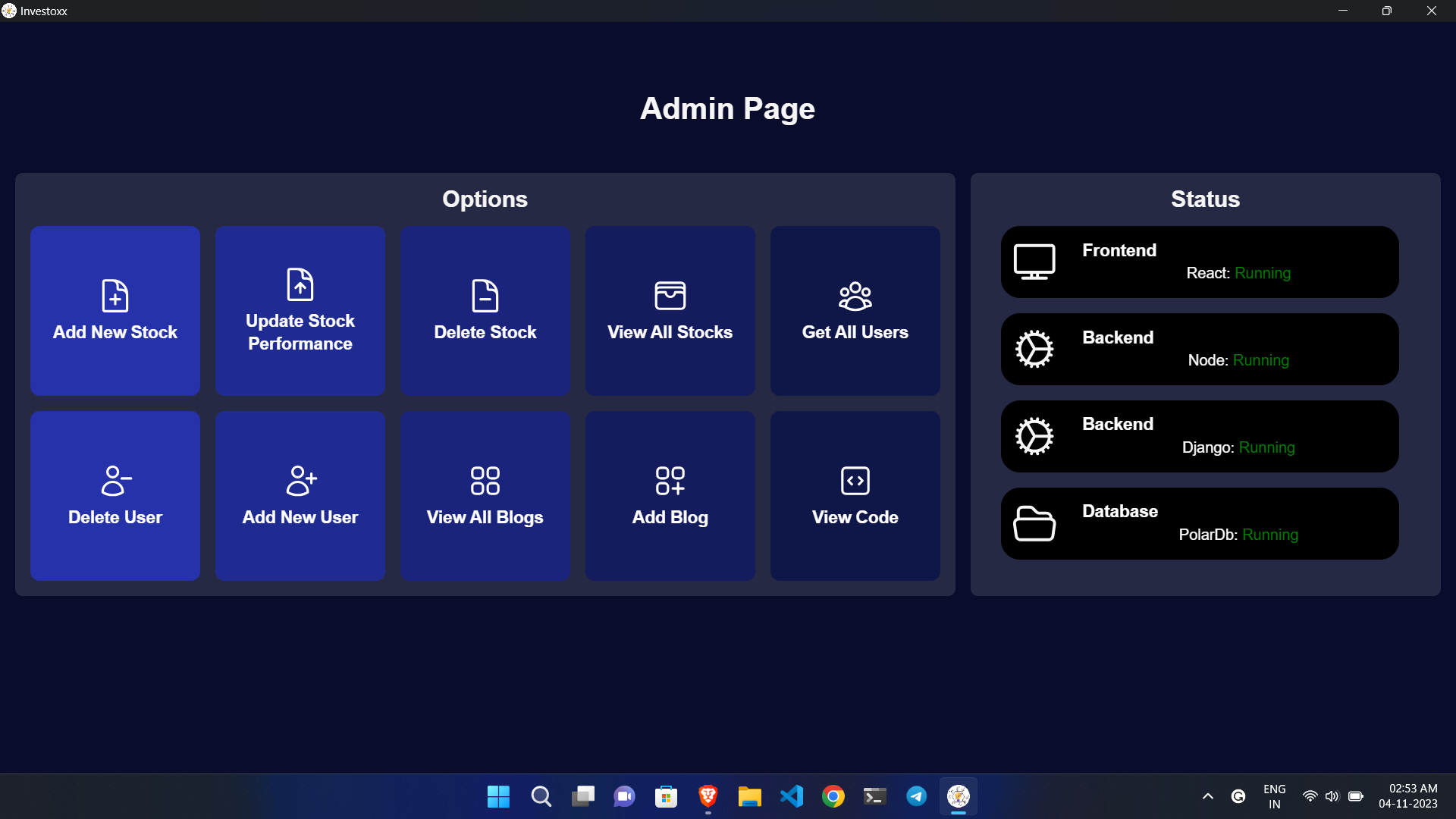The width and height of the screenshot is (1456, 819).
Task: Select the Backend Django status card
Action: pos(1200,436)
